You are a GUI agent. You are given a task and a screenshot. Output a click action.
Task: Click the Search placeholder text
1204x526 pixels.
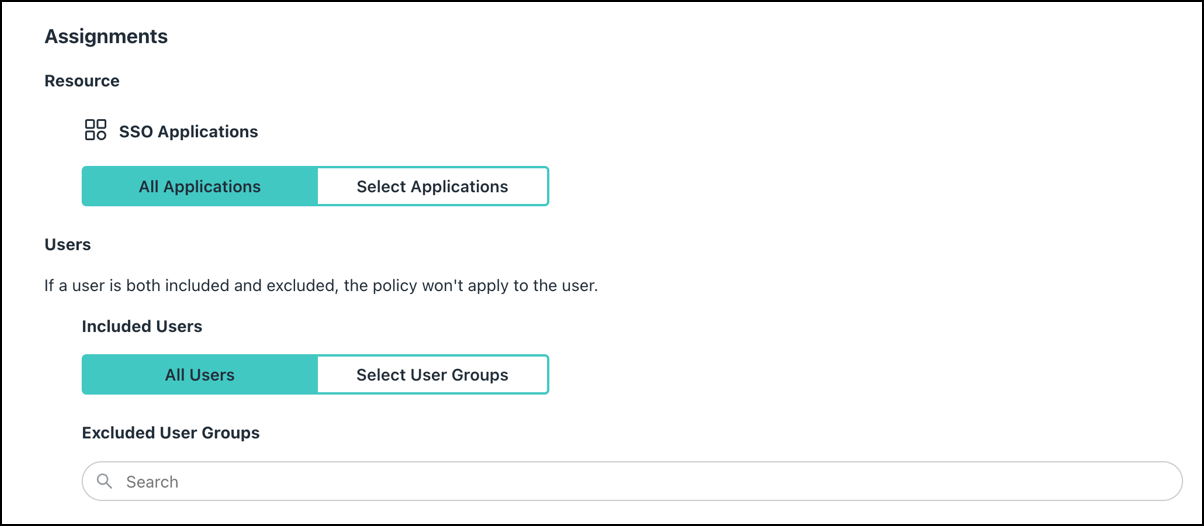(152, 482)
